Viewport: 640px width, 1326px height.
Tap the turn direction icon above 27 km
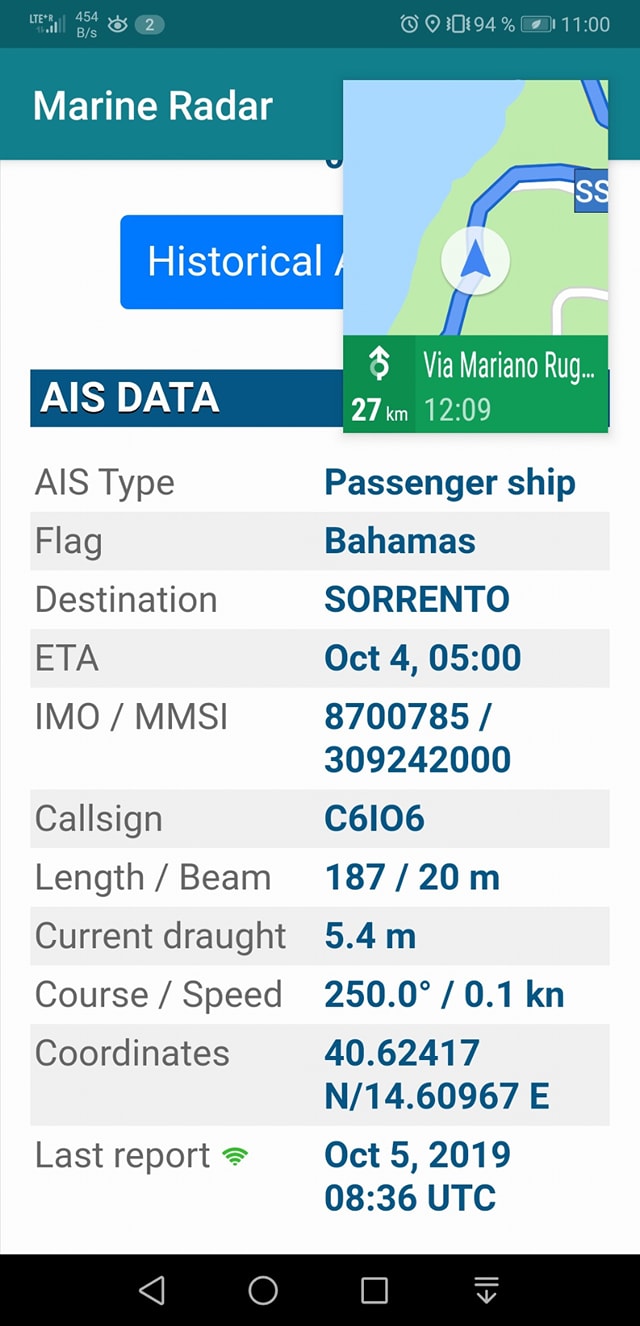pos(379,363)
